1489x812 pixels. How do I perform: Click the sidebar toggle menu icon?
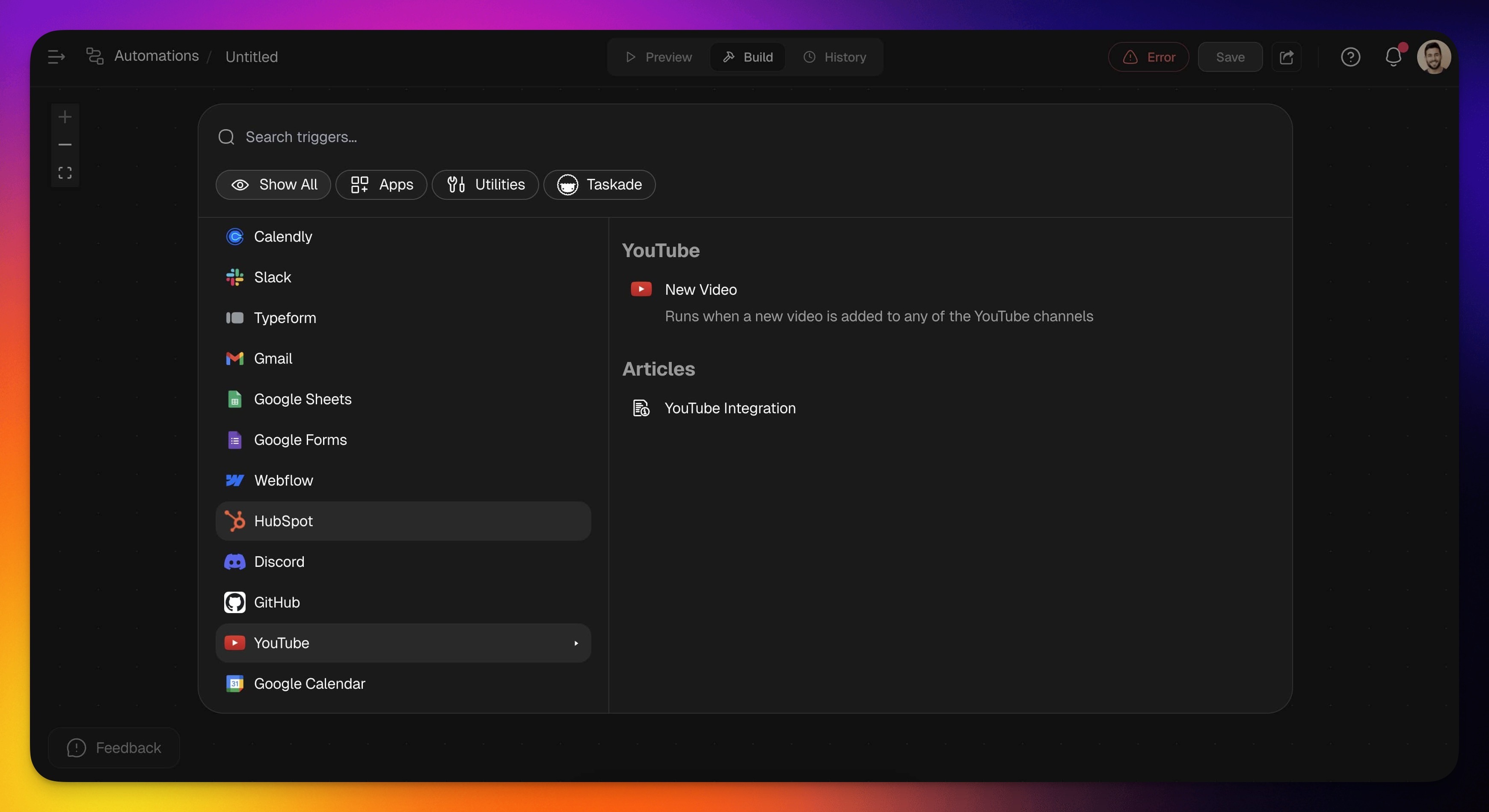coord(56,56)
